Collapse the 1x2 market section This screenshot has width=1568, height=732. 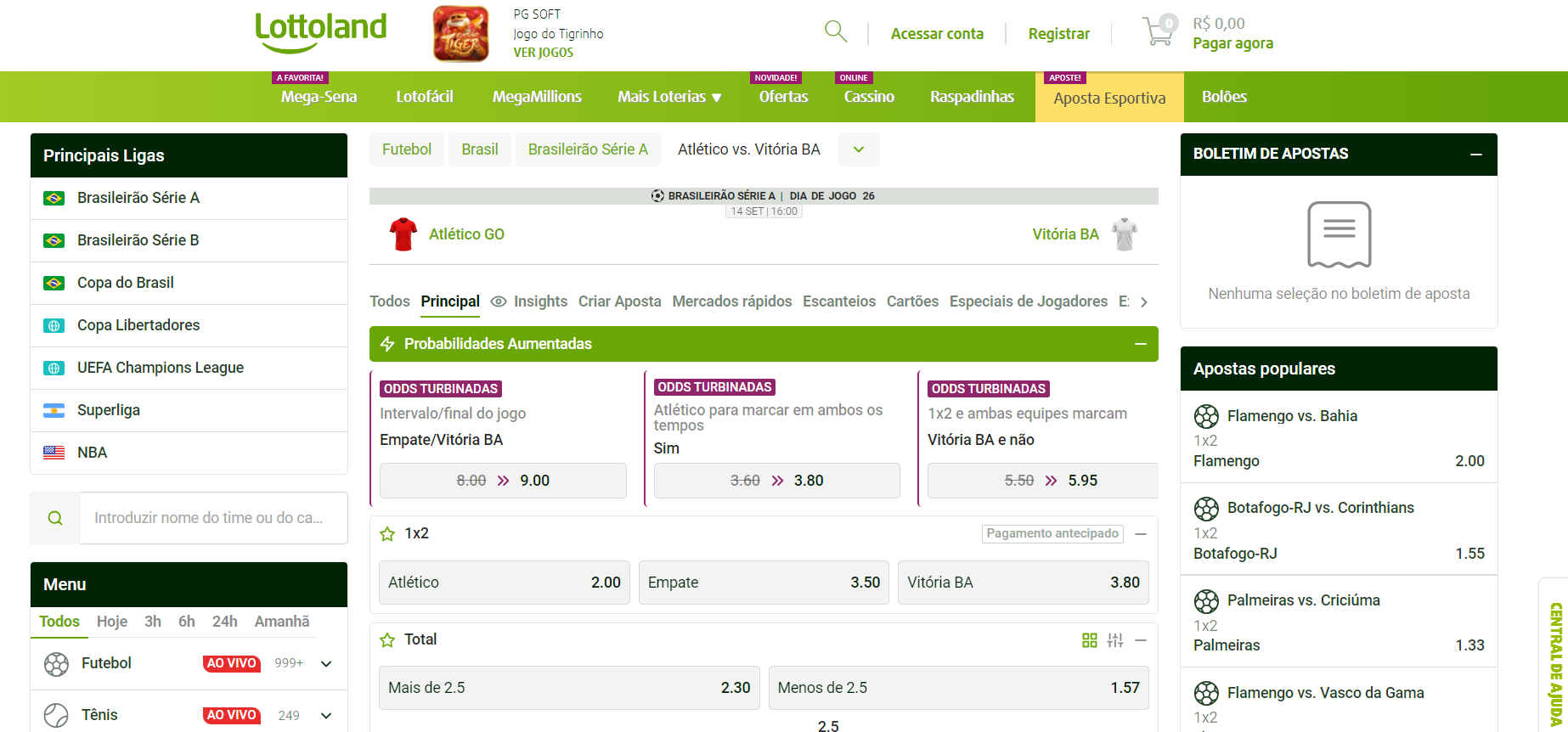1141,534
